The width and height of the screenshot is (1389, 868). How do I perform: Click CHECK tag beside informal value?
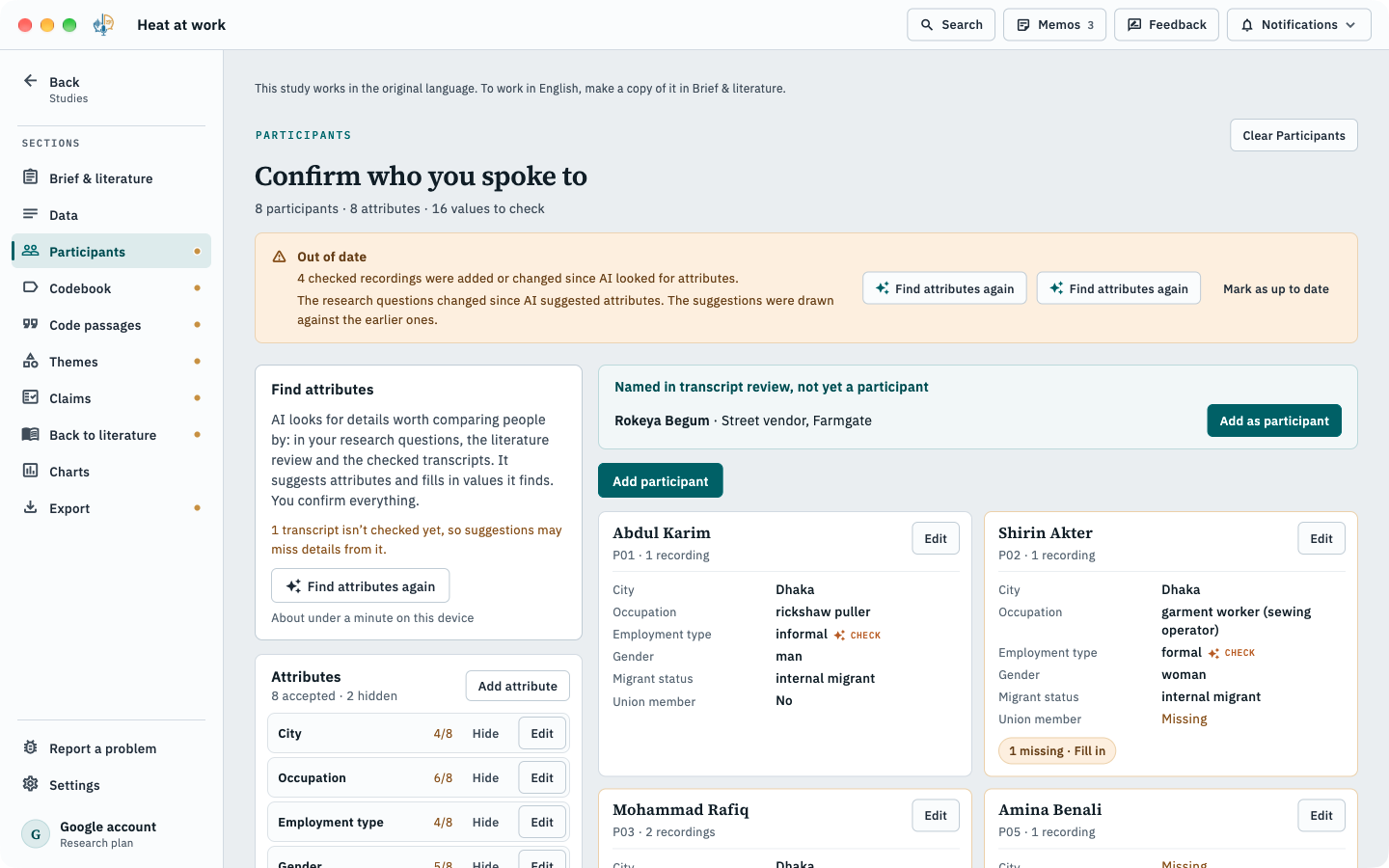click(858, 636)
